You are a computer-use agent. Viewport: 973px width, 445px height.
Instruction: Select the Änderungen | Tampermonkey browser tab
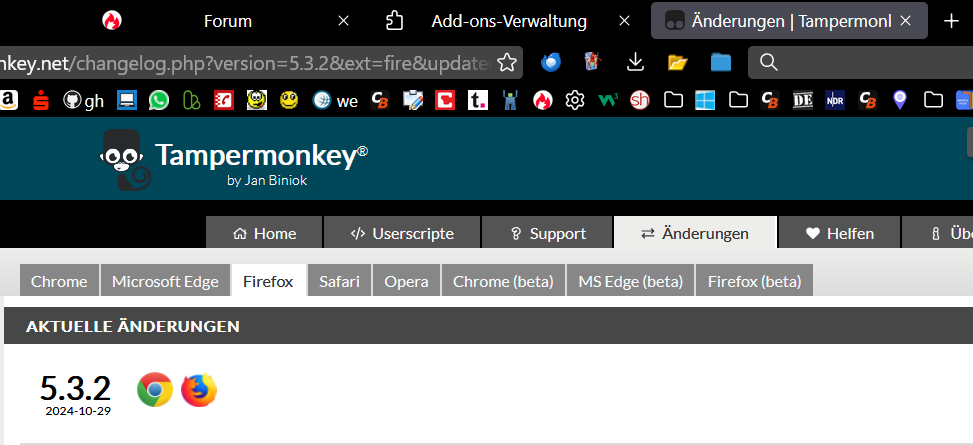point(791,21)
